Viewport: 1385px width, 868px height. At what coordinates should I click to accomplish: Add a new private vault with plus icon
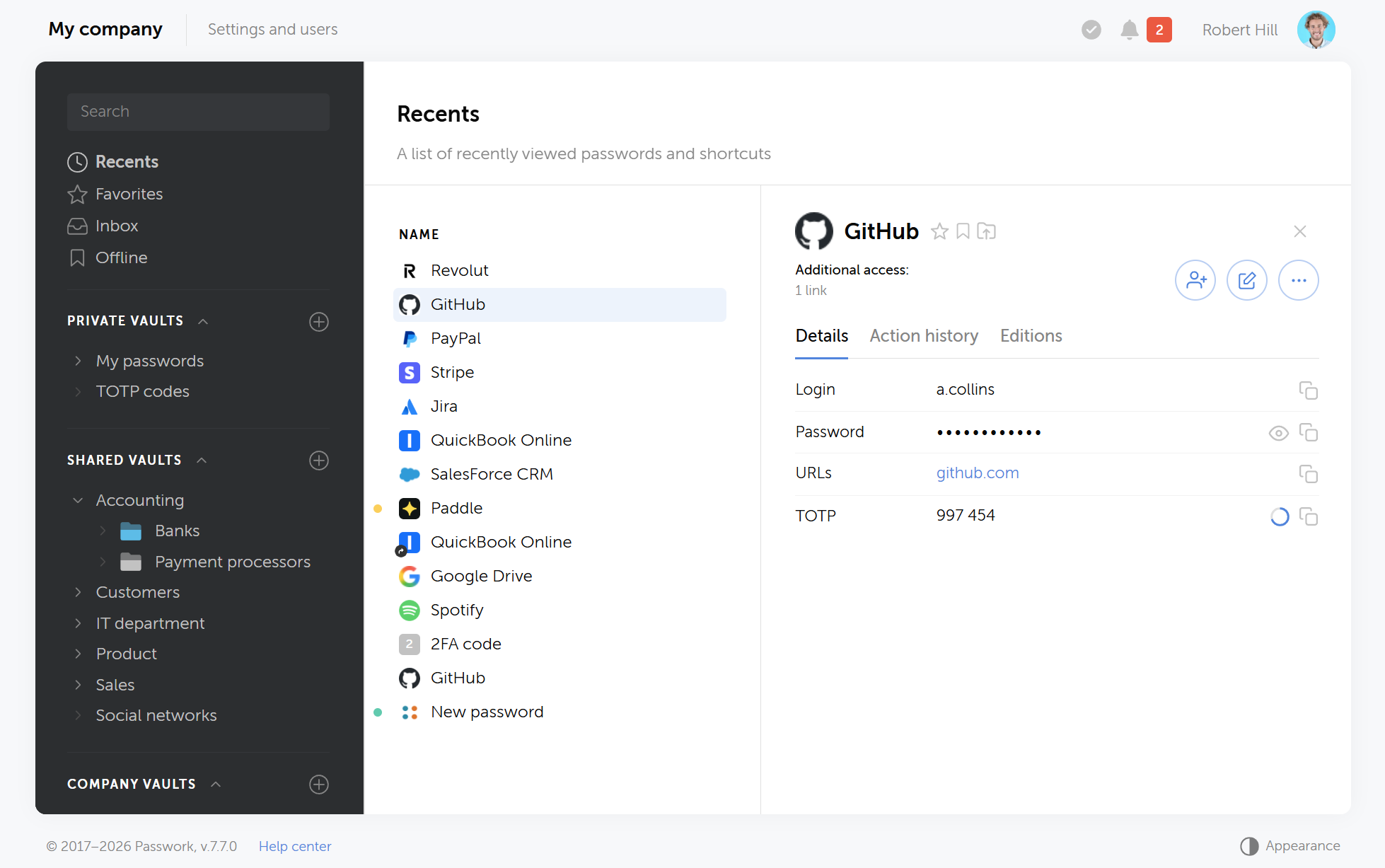[x=319, y=322]
